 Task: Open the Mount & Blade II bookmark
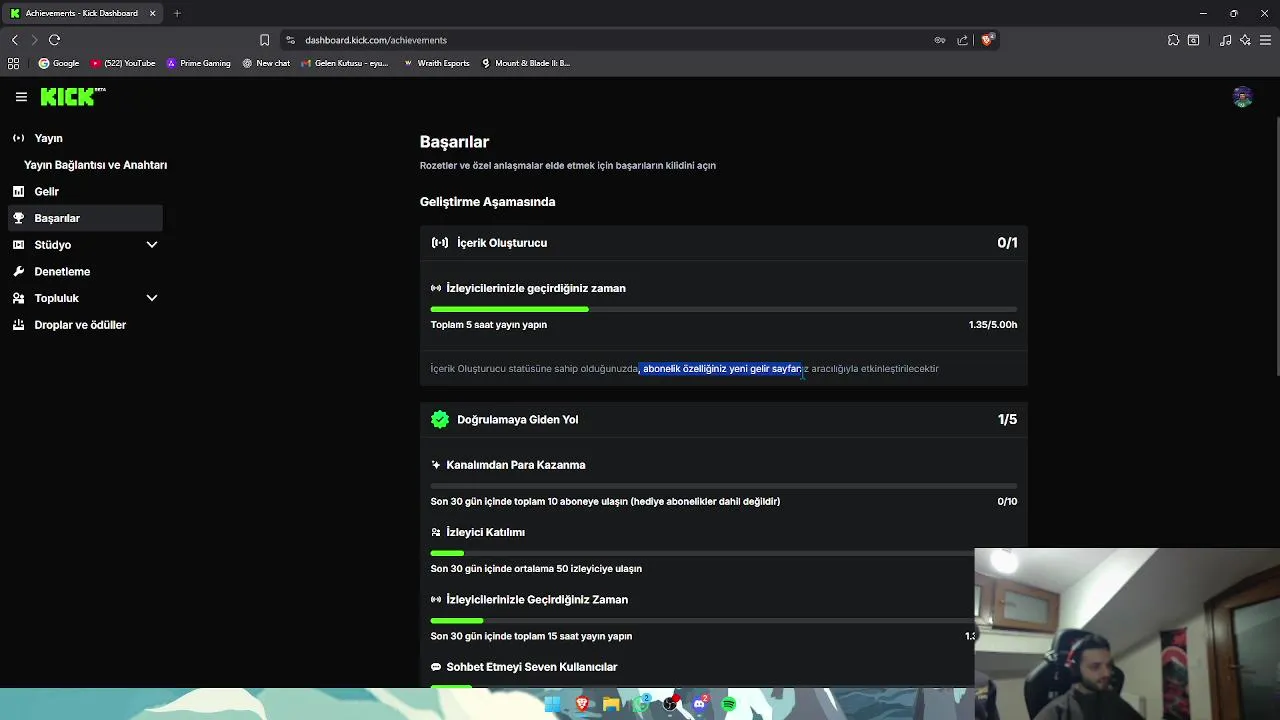(526, 63)
